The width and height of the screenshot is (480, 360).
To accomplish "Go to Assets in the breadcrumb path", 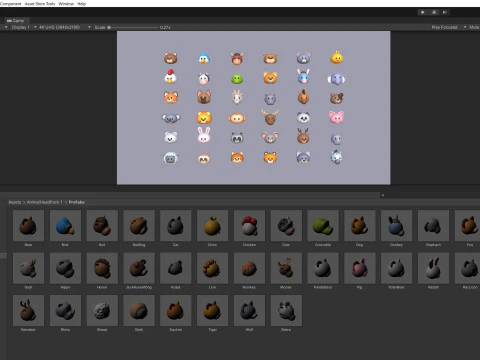I will point(15,202).
